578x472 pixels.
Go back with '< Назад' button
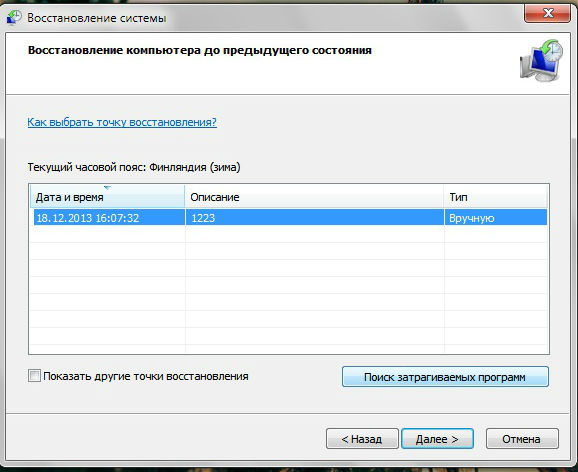click(x=362, y=438)
